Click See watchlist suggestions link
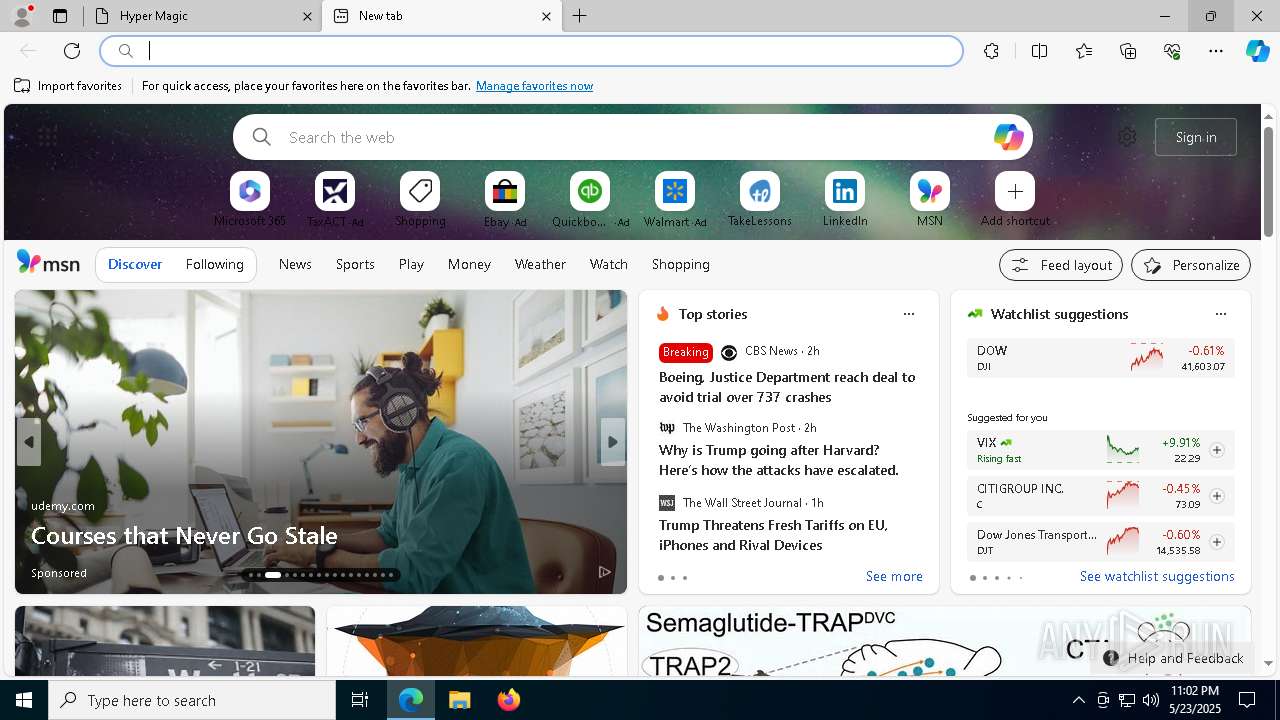This screenshot has width=1280, height=720. point(1157,576)
